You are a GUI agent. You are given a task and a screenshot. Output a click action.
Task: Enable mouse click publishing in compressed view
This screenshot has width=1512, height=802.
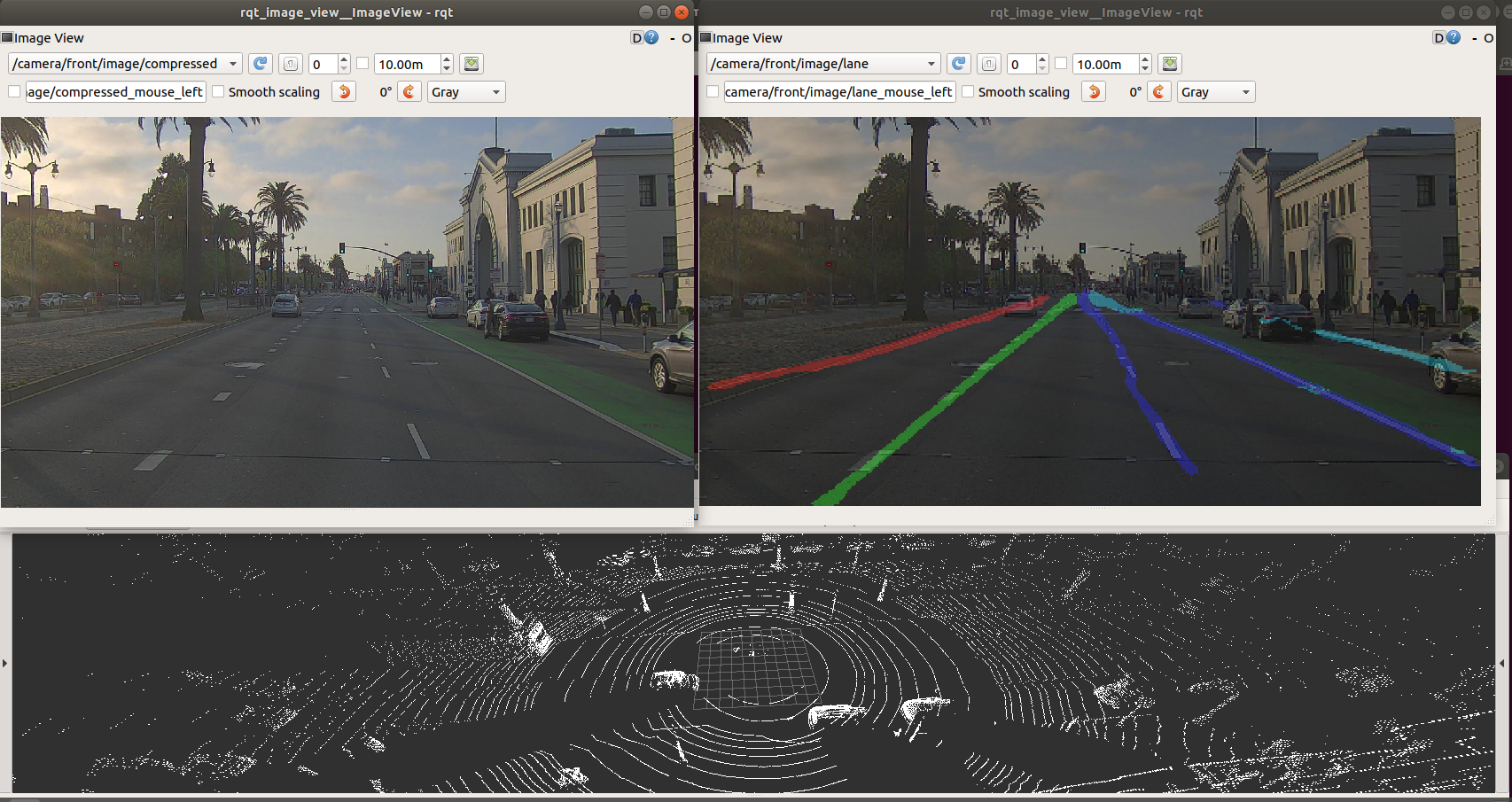coord(14,92)
